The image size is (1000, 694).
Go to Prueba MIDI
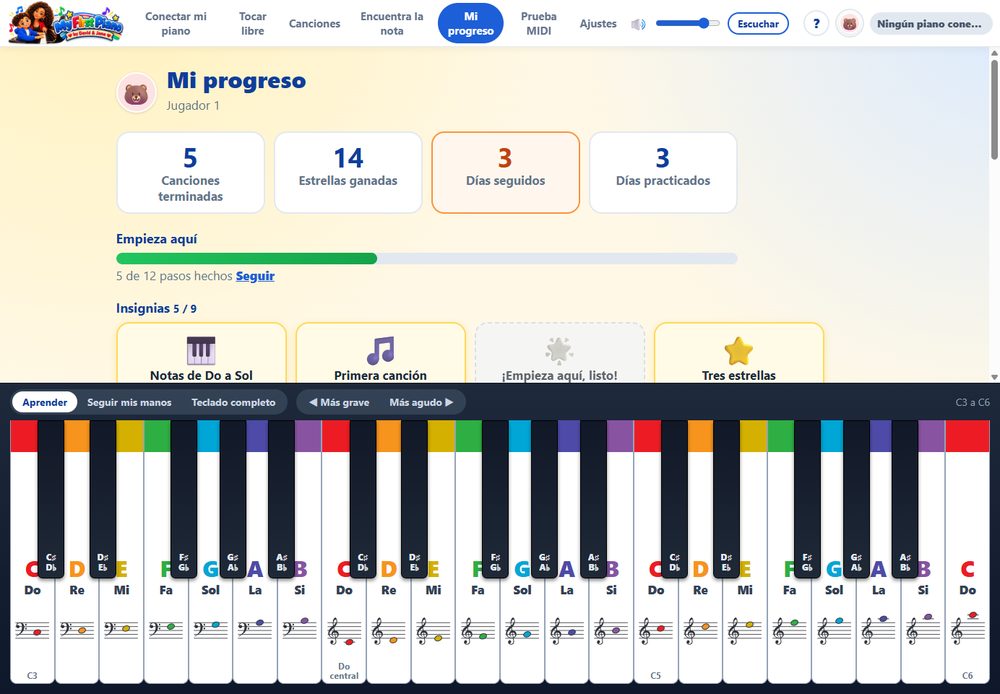(538, 24)
